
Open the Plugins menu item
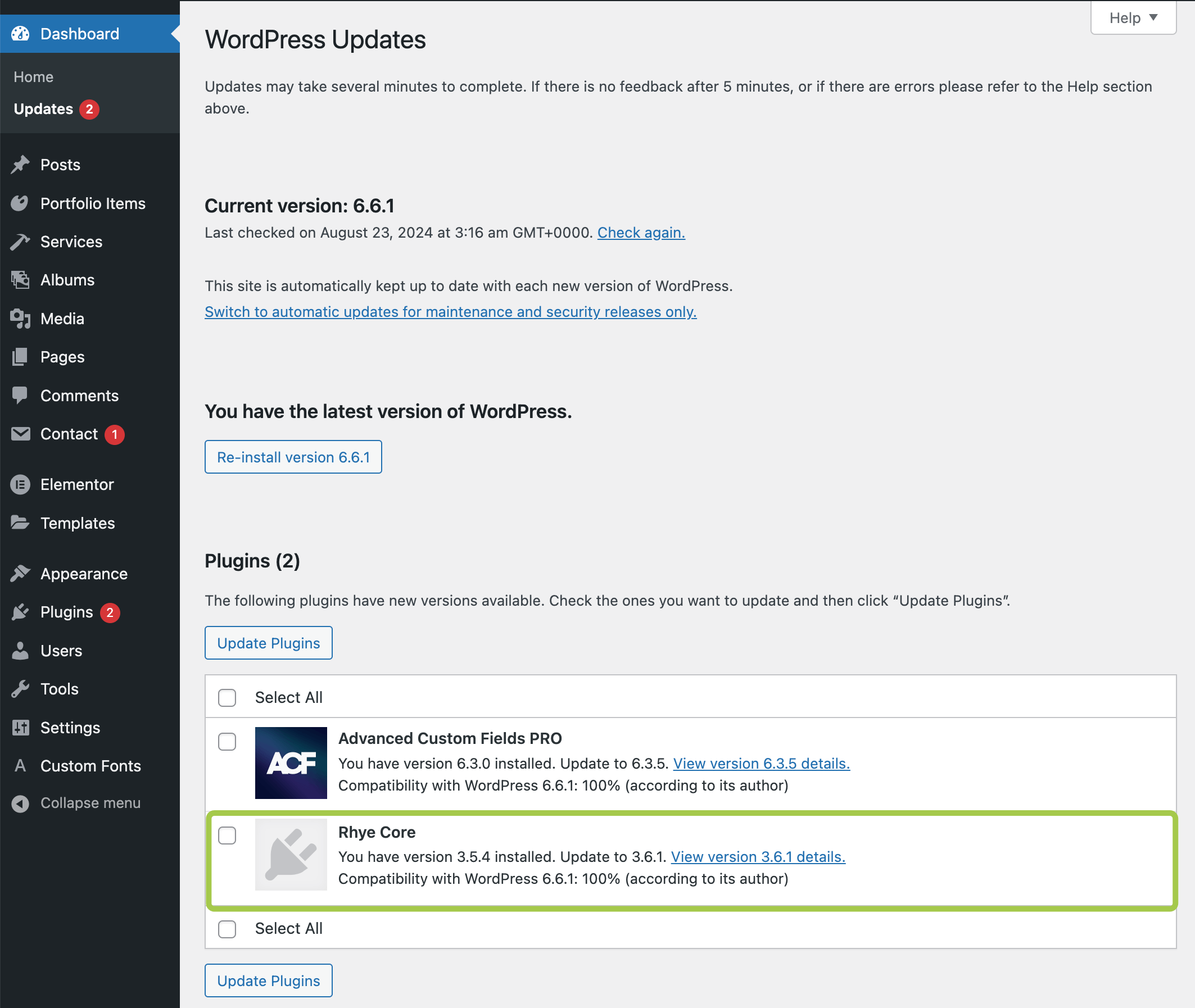[67, 612]
